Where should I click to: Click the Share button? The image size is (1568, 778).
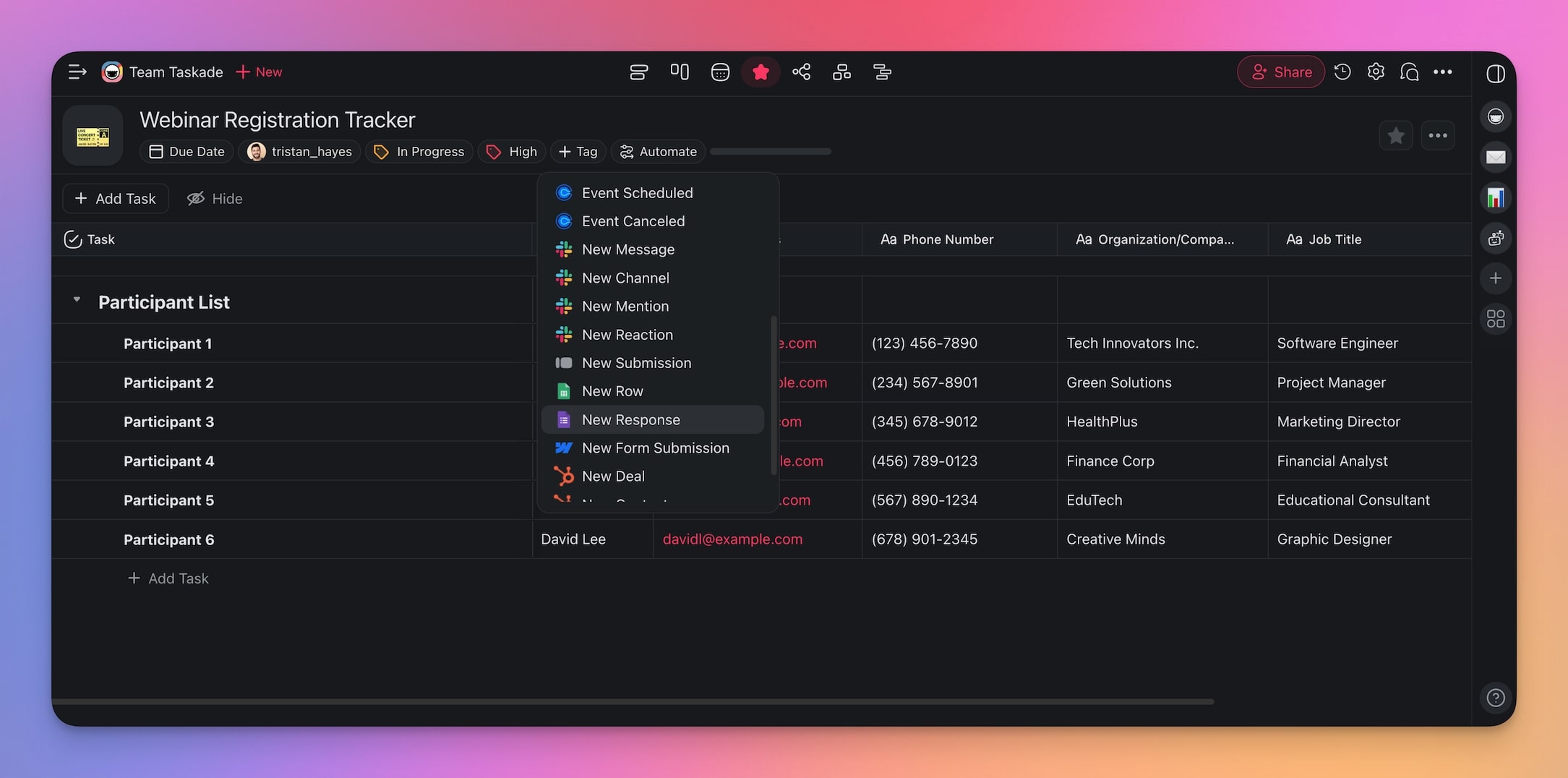(x=1280, y=72)
